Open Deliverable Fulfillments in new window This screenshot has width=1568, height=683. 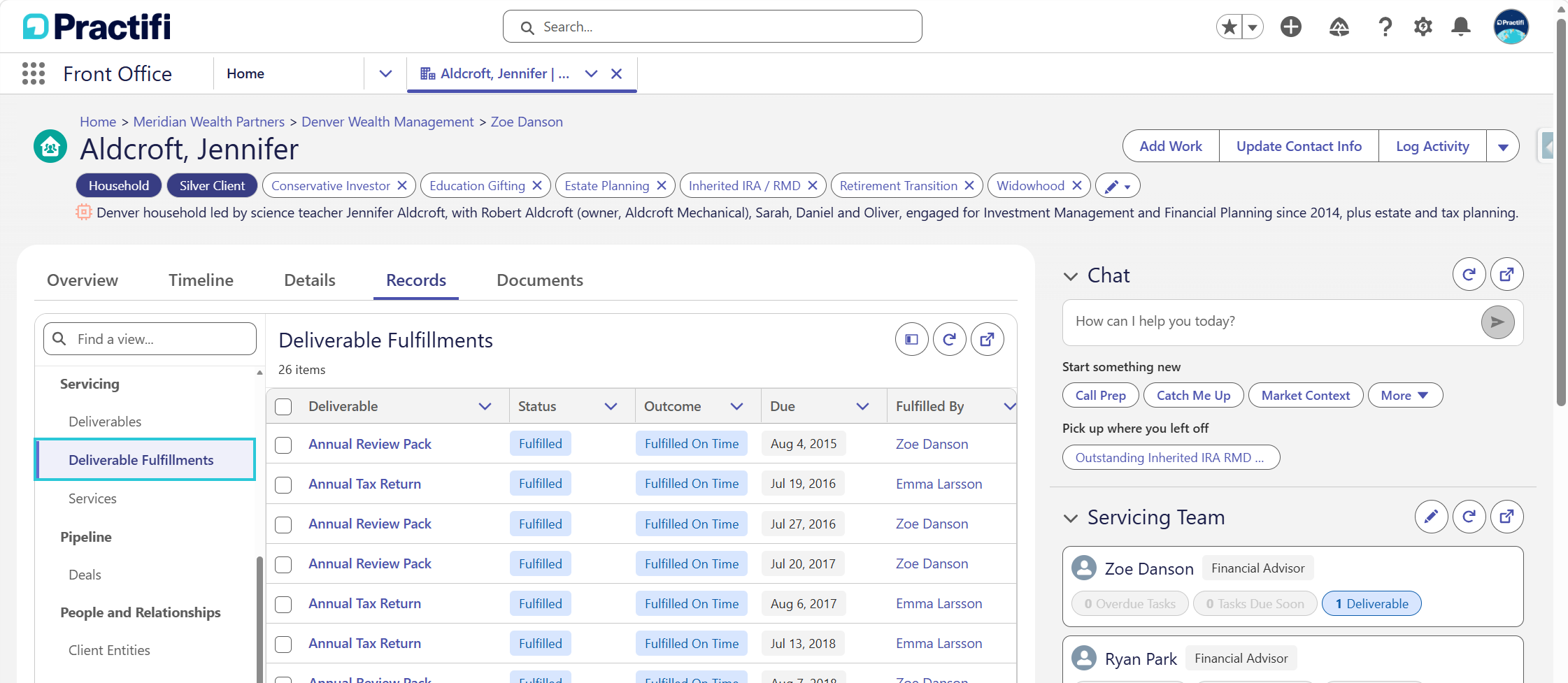[x=988, y=340]
